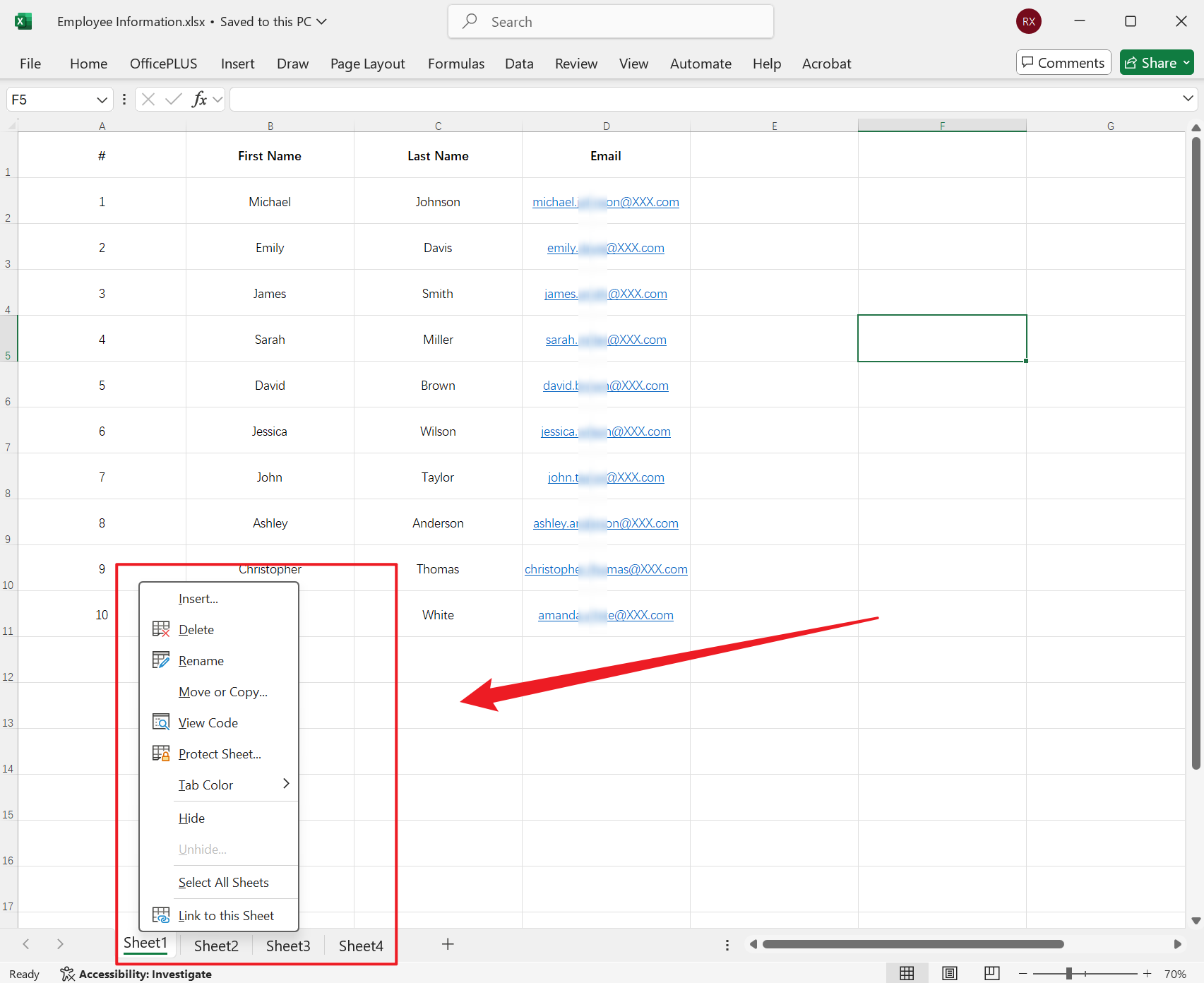Image resolution: width=1204 pixels, height=983 pixels.
Task: Open the Comments pane
Action: click(x=1063, y=62)
